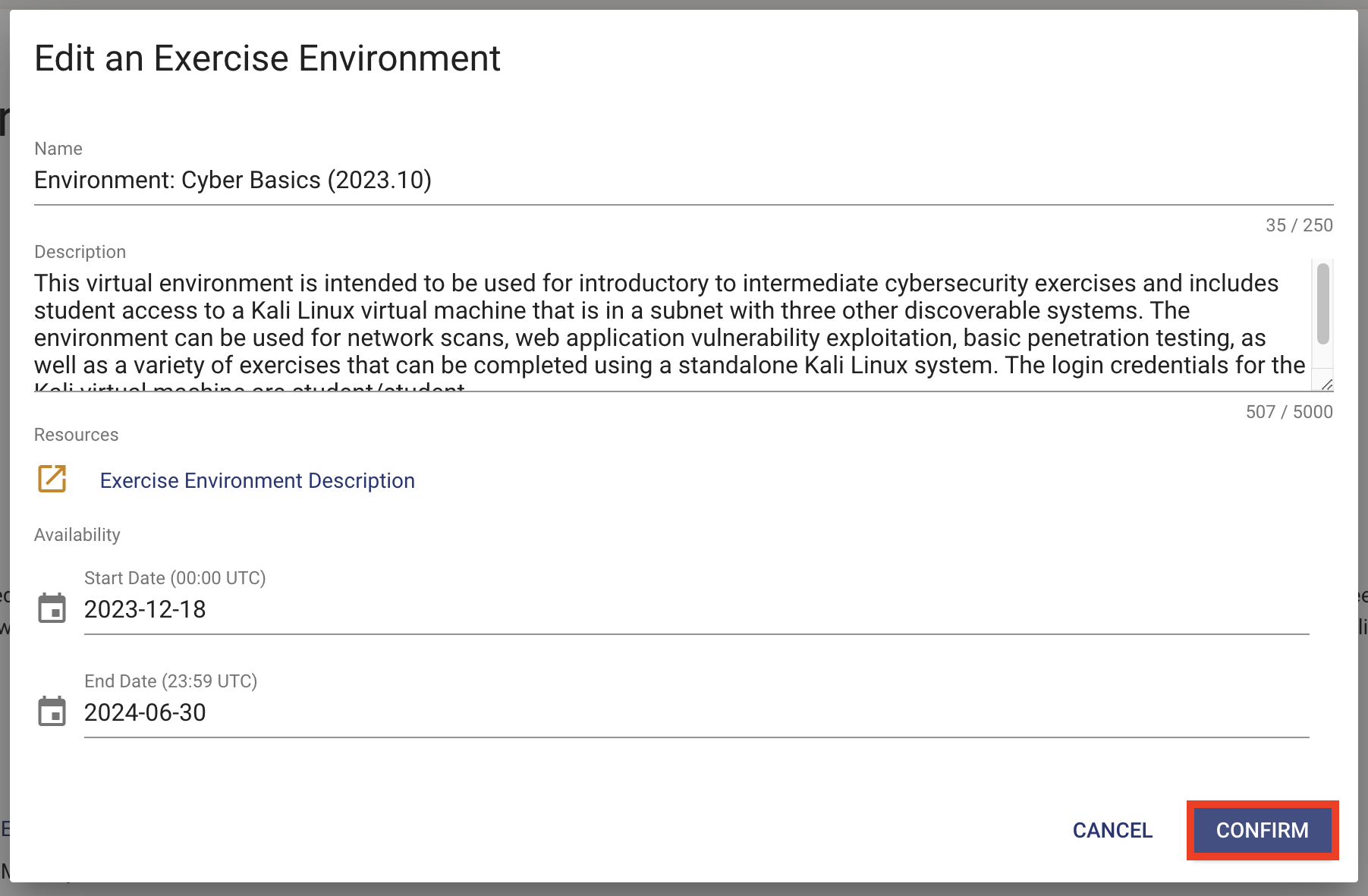This screenshot has width=1368, height=896.
Task: Select the Start Date field showing 2023-12-18
Action: (x=696, y=609)
